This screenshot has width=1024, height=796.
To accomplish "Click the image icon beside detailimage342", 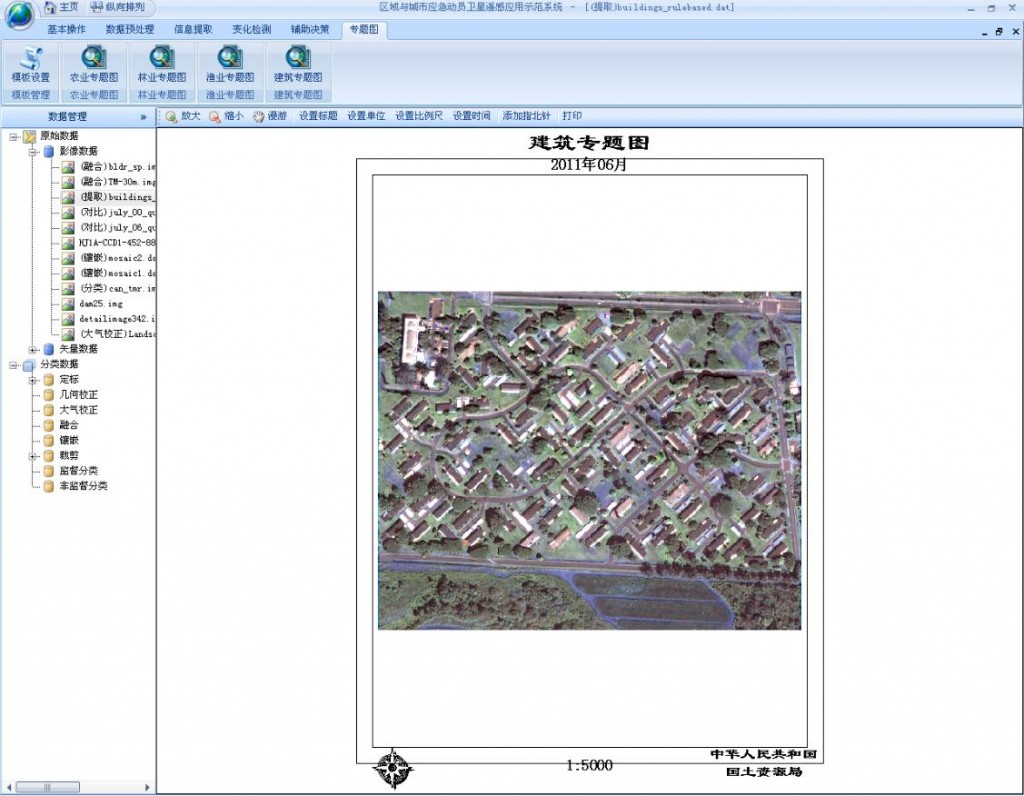I will [68, 319].
